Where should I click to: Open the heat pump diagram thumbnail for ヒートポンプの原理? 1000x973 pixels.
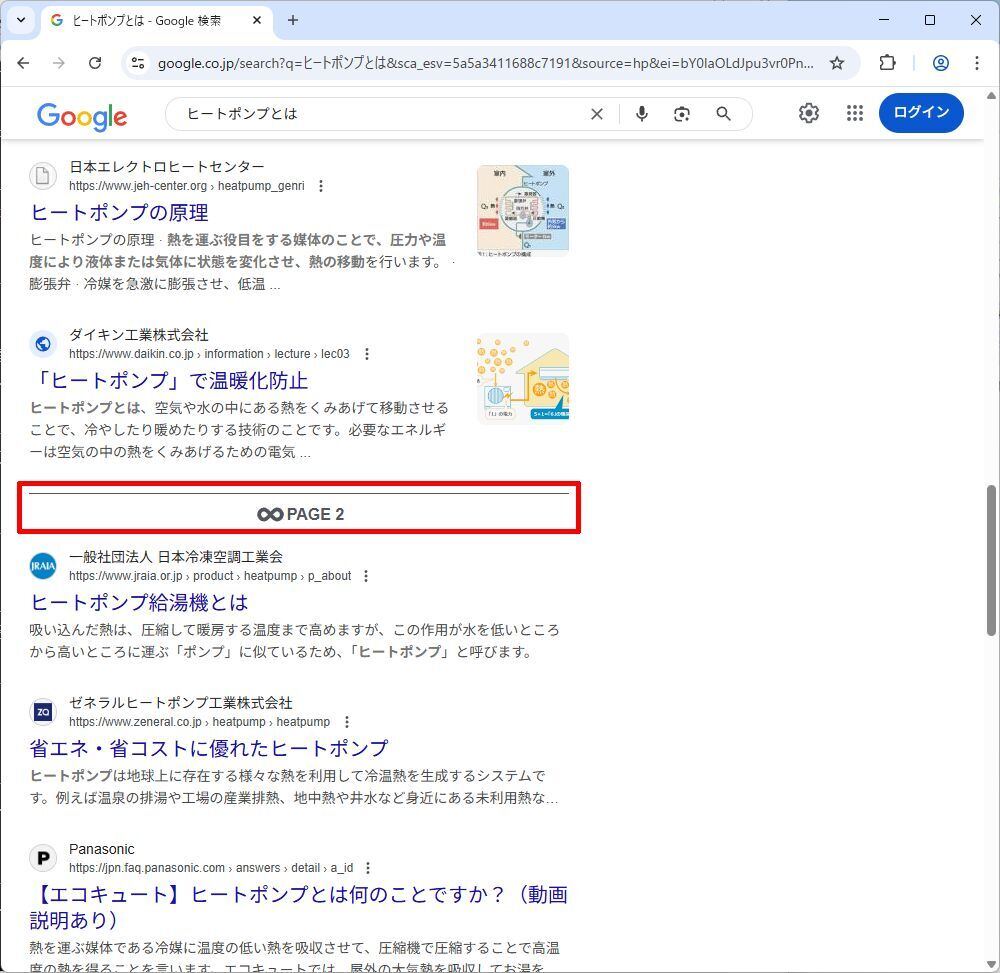point(523,211)
